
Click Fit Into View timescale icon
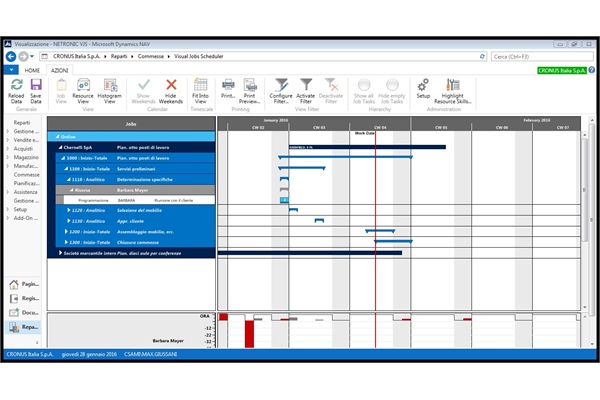(201, 85)
